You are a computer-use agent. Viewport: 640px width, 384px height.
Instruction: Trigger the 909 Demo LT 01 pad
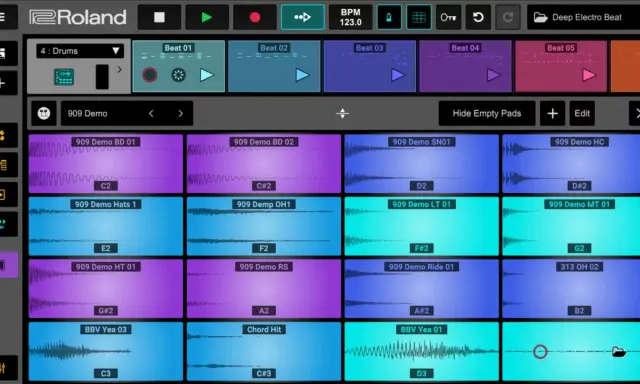(x=422, y=226)
